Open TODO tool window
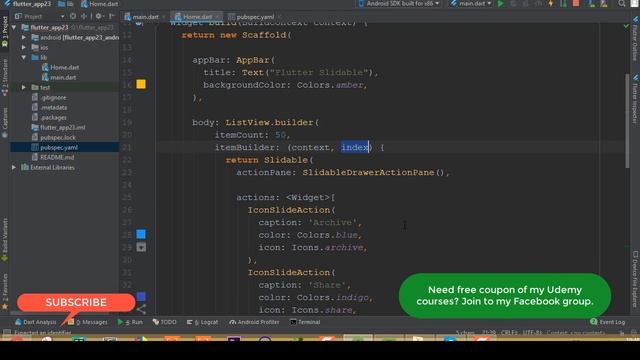This screenshot has height=360, width=640. tap(164, 322)
